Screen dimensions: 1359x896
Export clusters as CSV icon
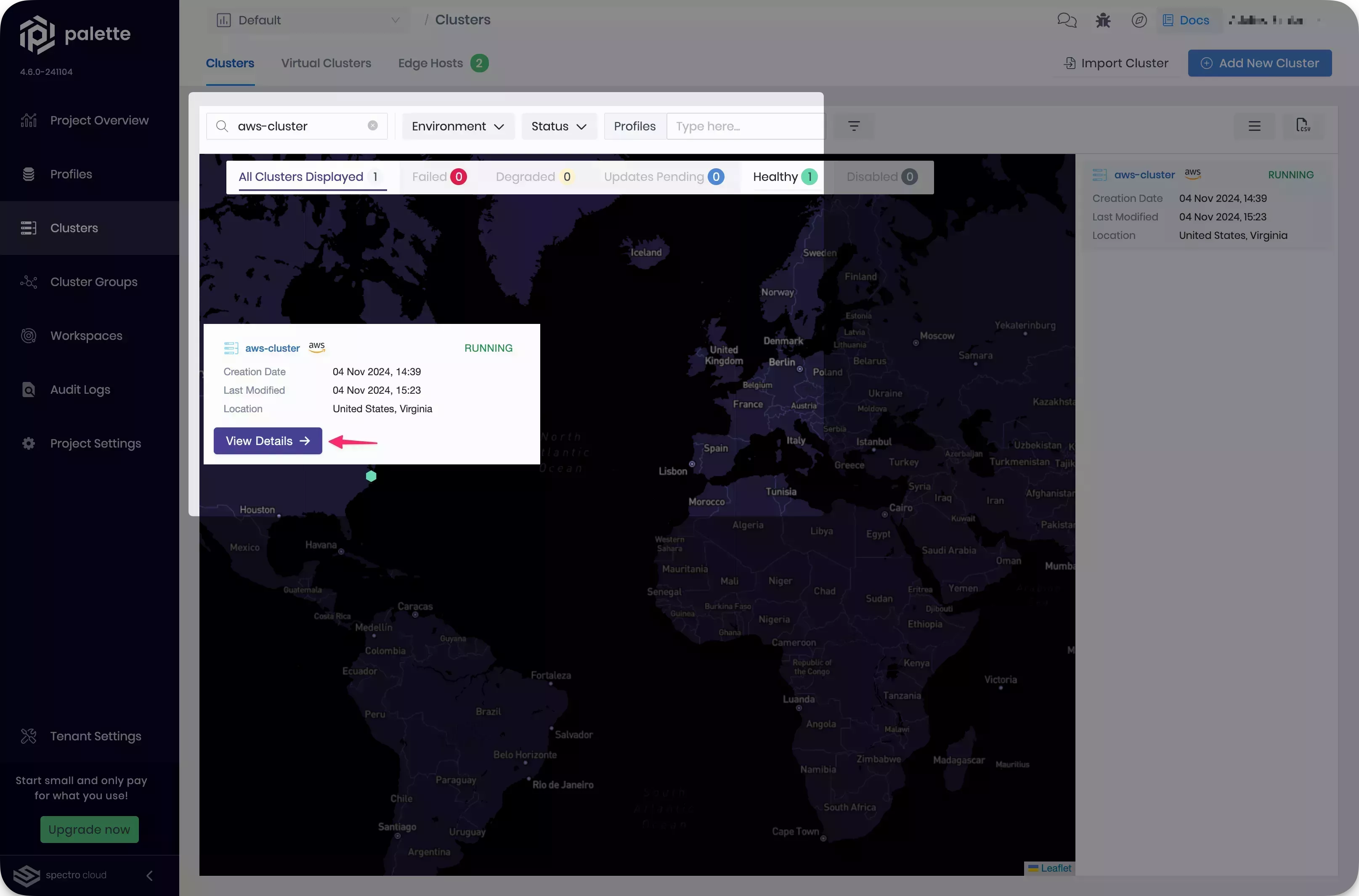pyautogui.click(x=1303, y=126)
